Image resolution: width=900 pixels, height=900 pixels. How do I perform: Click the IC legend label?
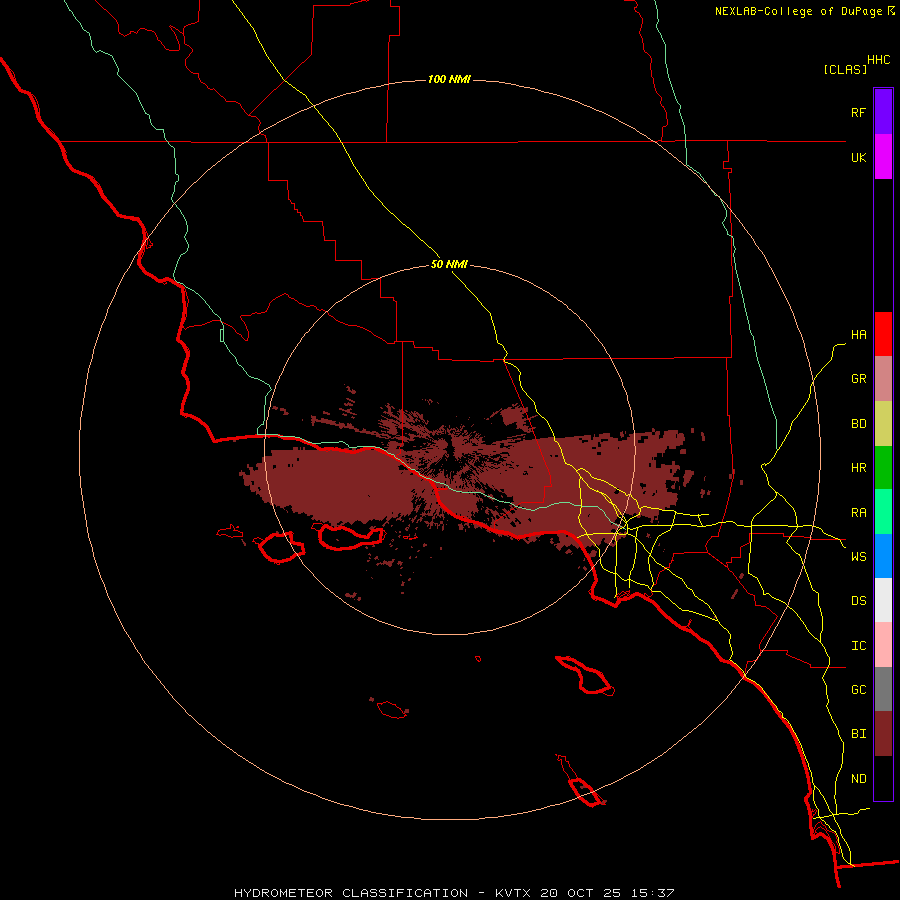858,646
